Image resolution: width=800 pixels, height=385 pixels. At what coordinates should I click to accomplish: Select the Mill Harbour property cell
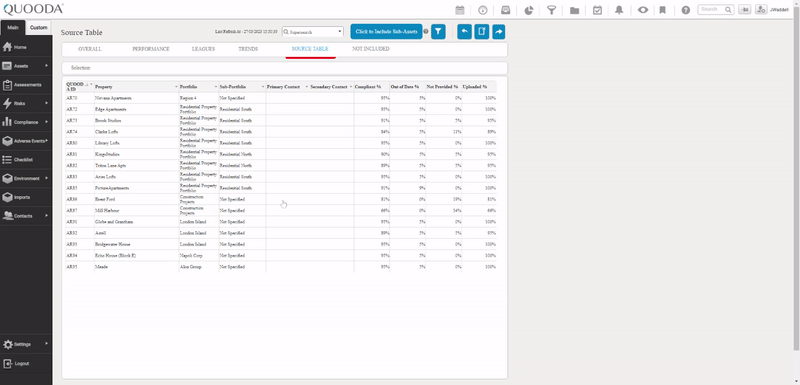click(x=136, y=211)
